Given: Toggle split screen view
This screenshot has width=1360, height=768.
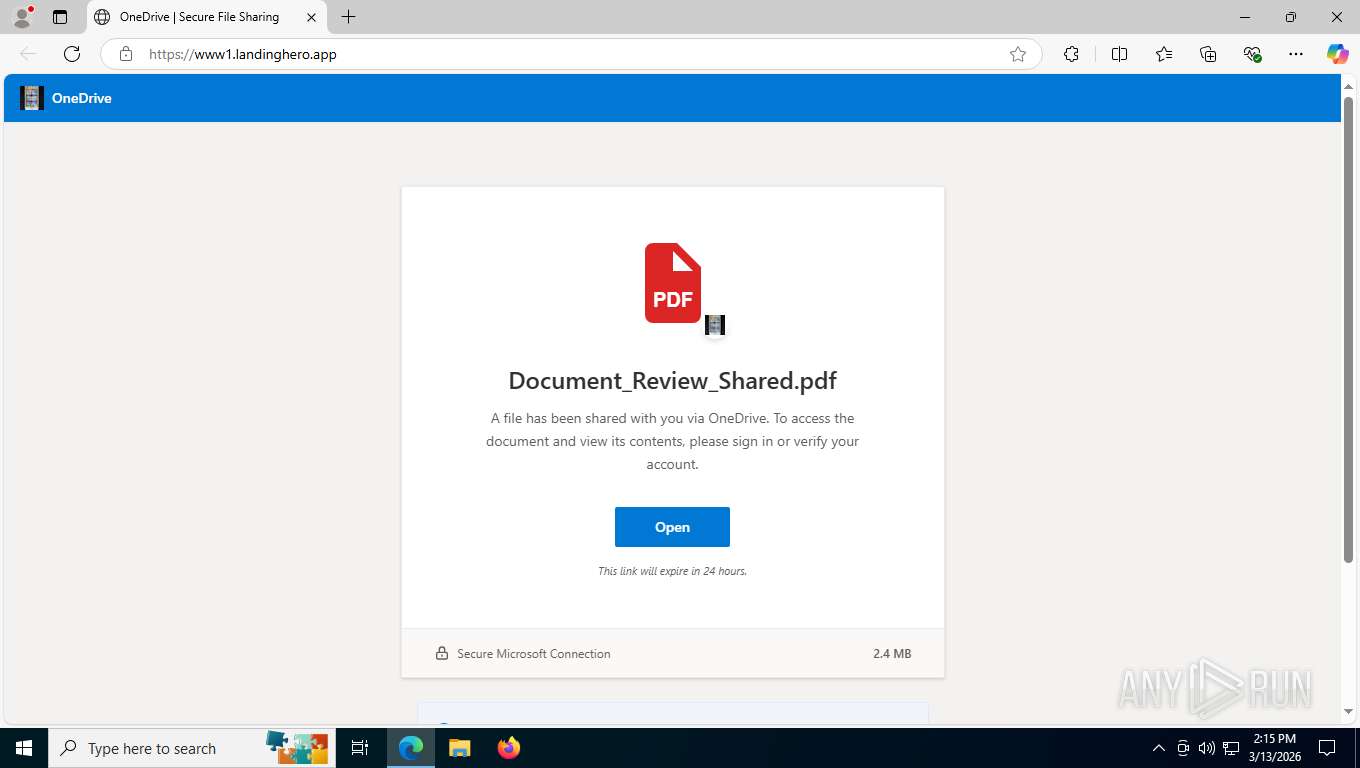Looking at the screenshot, I should click(1119, 54).
